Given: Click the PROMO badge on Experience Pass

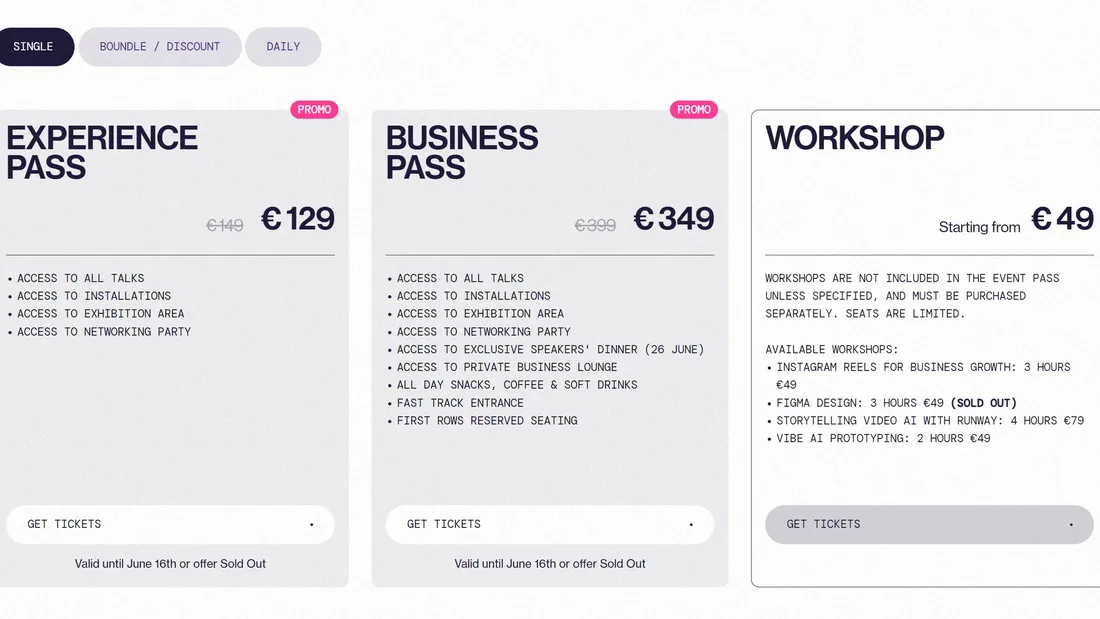Looking at the screenshot, I should pyautogui.click(x=314, y=110).
